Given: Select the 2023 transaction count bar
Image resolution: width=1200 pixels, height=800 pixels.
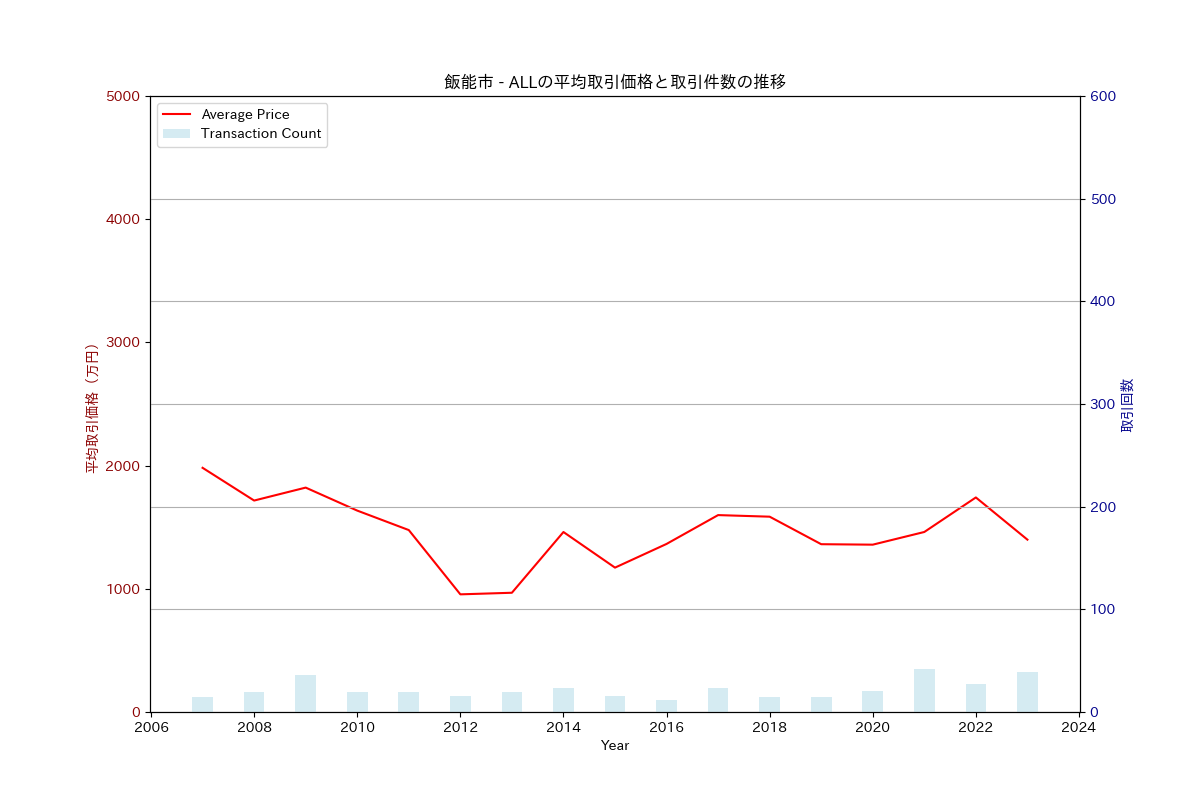Looking at the screenshot, I should pyautogui.click(x=1027, y=692).
